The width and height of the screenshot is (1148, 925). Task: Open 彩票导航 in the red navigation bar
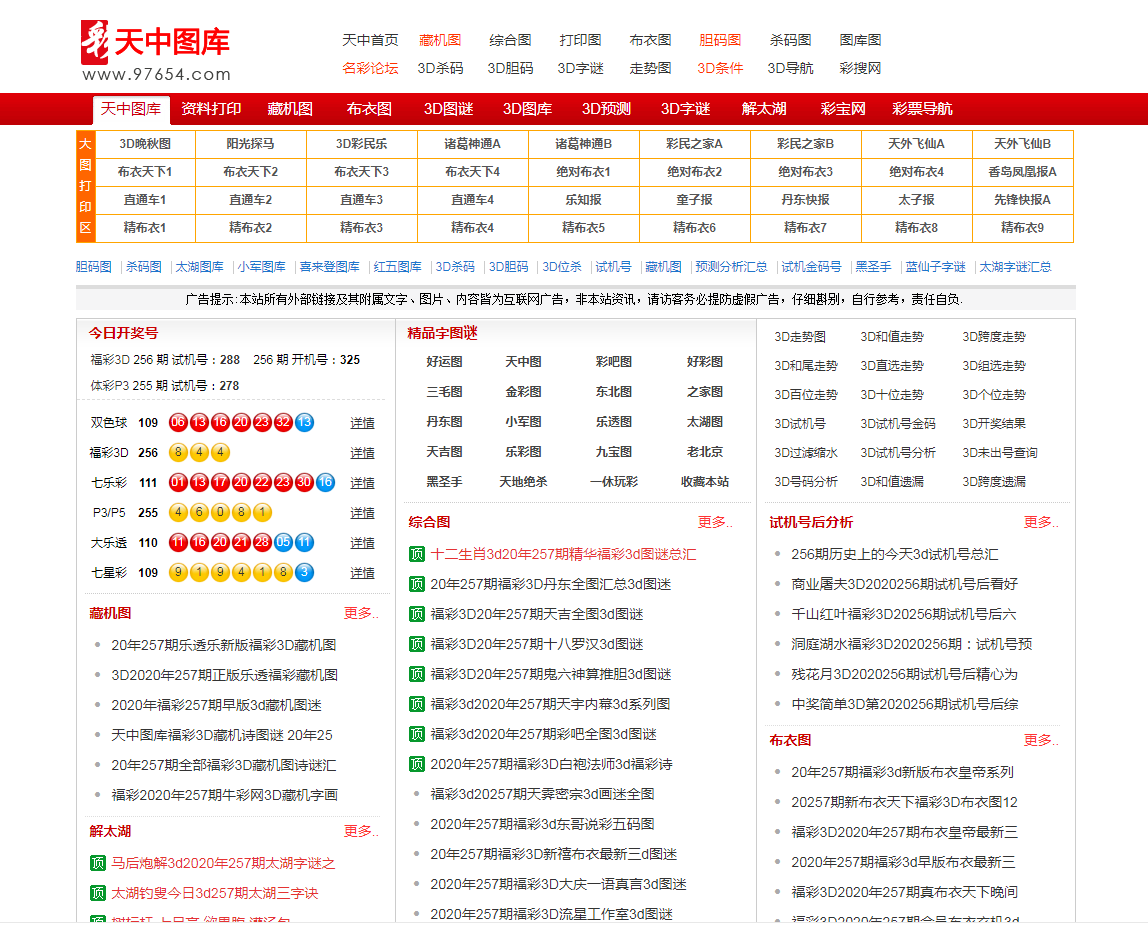click(922, 109)
